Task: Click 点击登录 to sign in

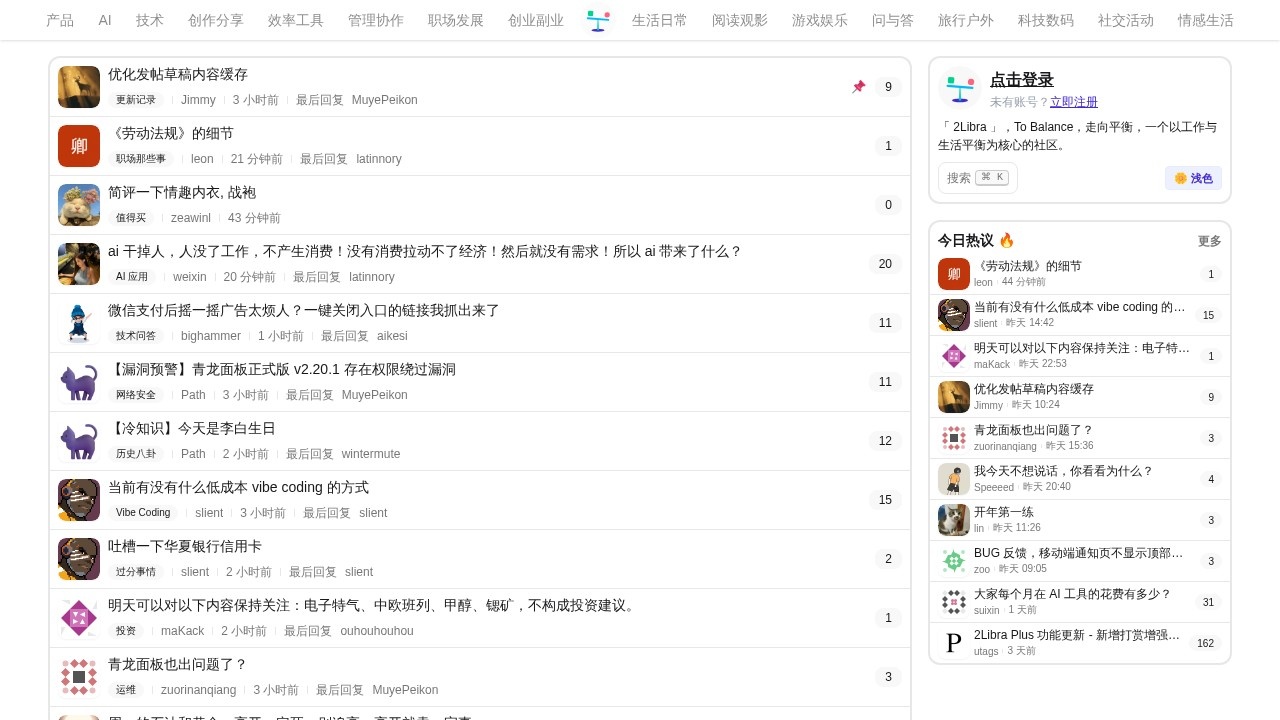Action: tap(1021, 80)
